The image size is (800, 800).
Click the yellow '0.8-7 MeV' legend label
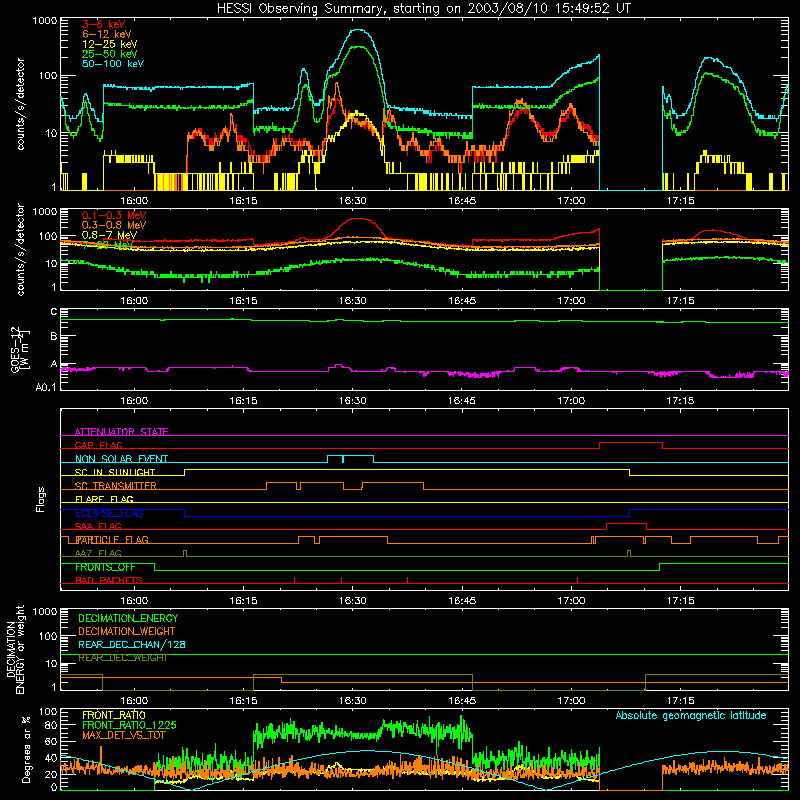coord(109,235)
